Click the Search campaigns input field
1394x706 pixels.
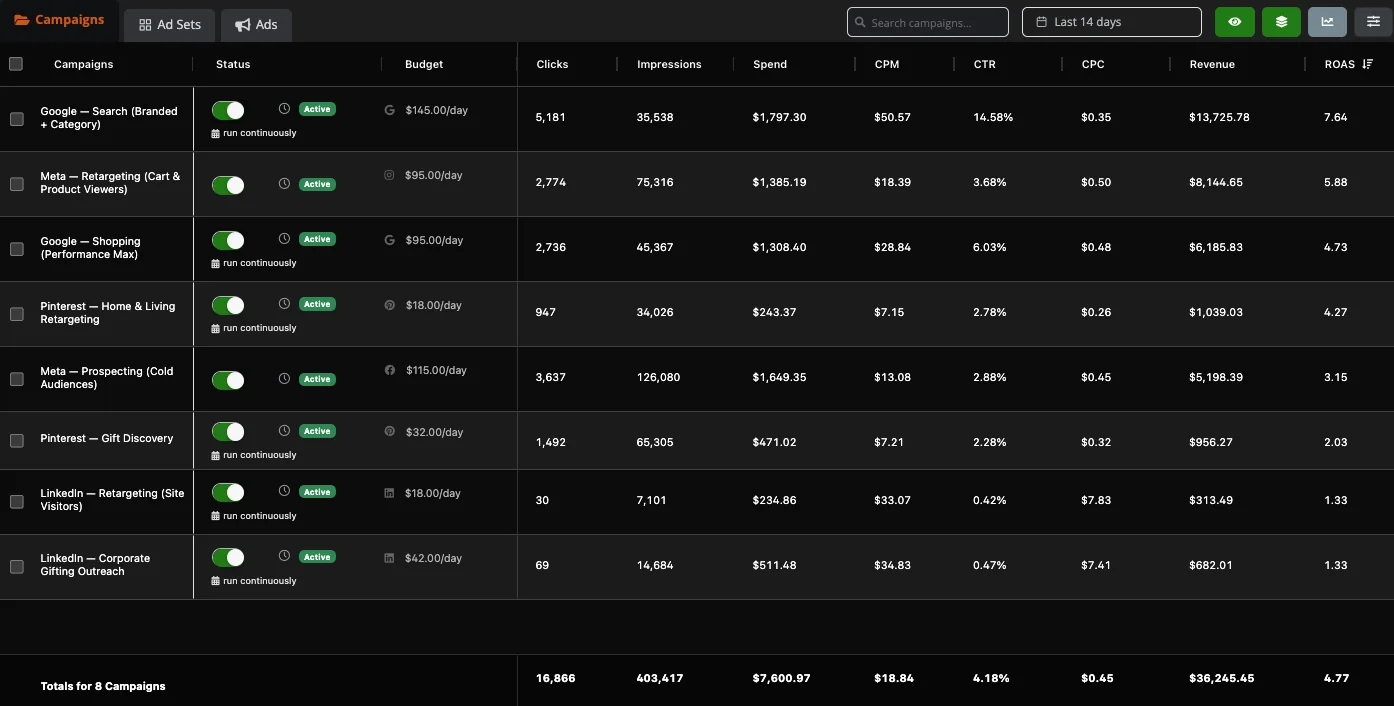(x=928, y=22)
